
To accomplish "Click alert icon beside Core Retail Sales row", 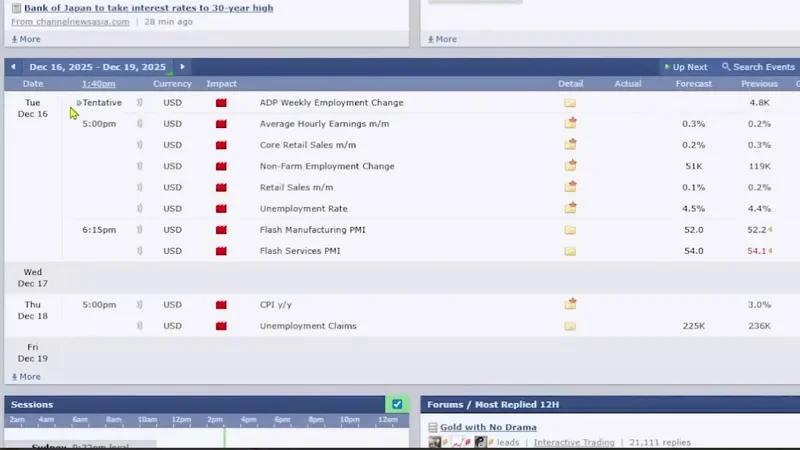I will [140, 146].
